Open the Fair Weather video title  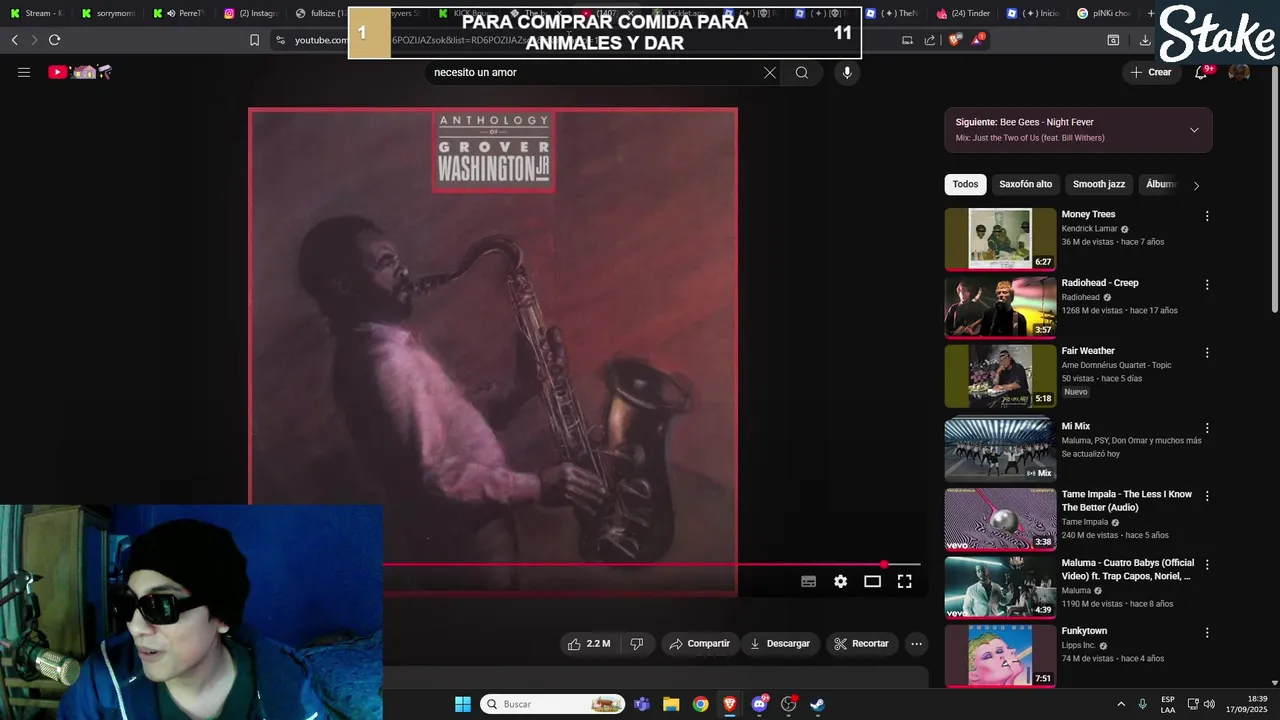click(x=1088, y=351)
